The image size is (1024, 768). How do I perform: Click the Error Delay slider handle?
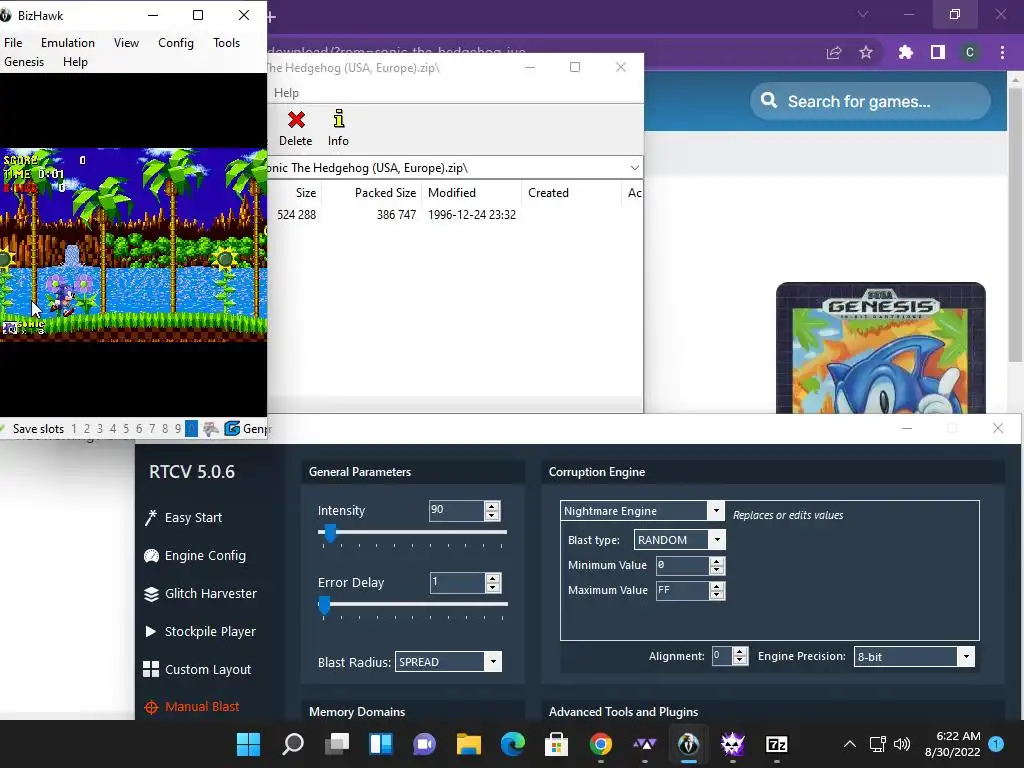[324, 605]
